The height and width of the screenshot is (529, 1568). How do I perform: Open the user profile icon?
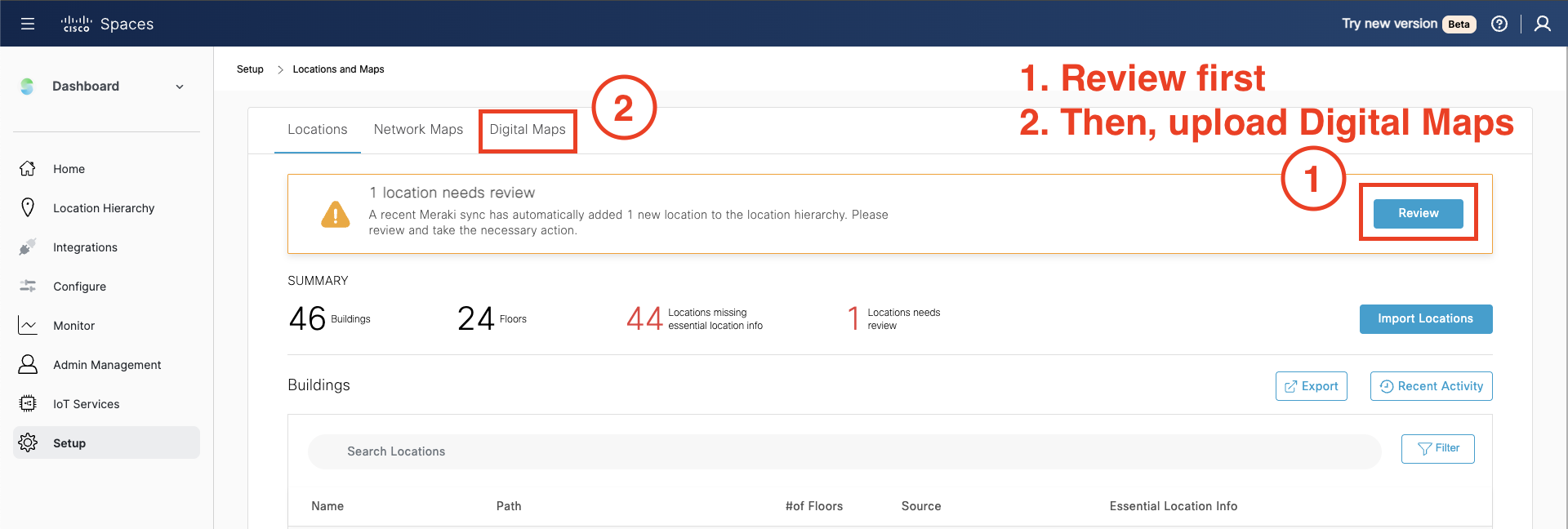point(1542,24)
